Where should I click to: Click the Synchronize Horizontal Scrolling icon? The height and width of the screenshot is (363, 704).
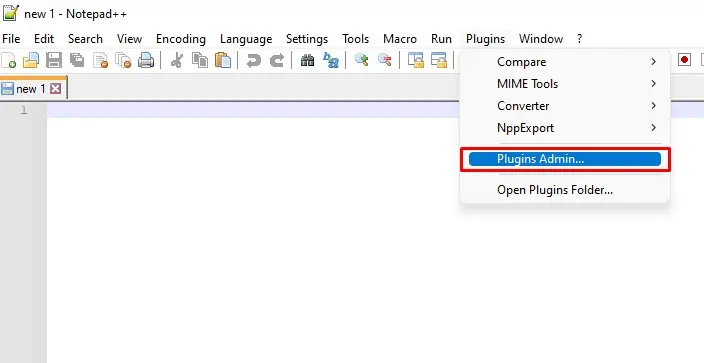pyautogui.click(x=439, y=60)
